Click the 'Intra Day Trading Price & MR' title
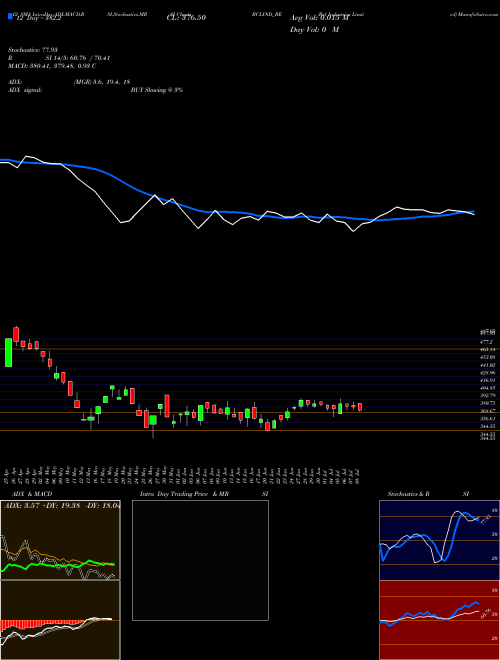The width and height of the screenshot is (500, 660). pyautogui.click(x=184, y=494)
